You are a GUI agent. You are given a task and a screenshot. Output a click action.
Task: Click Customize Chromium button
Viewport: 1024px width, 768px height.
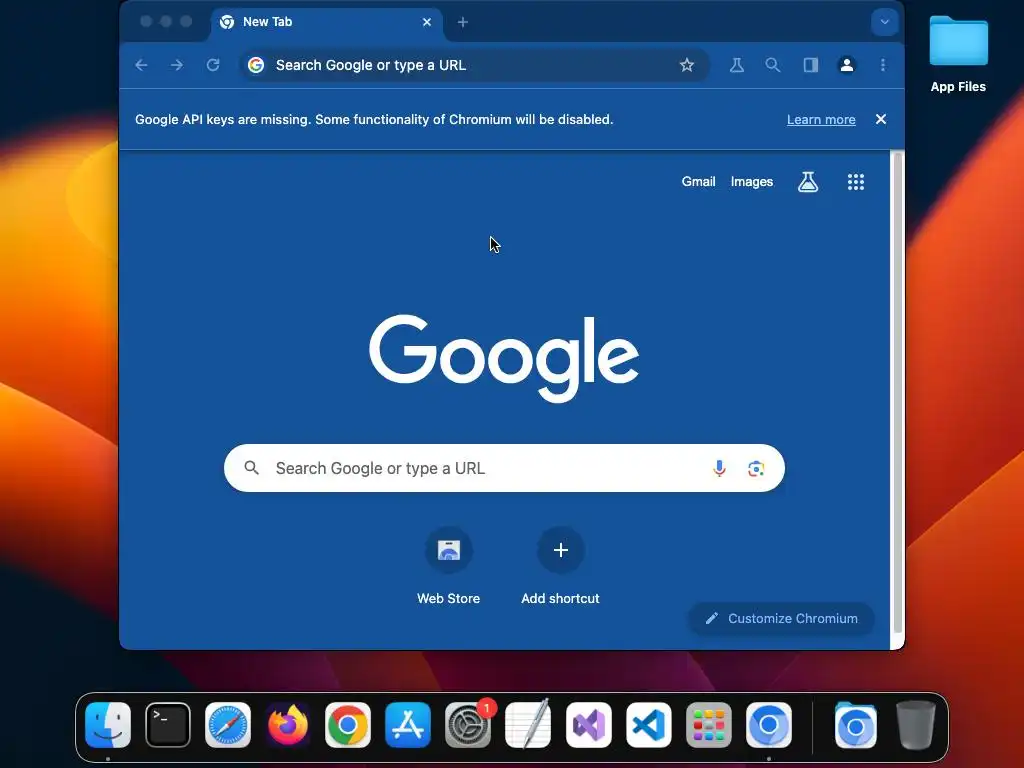point(781,618)
